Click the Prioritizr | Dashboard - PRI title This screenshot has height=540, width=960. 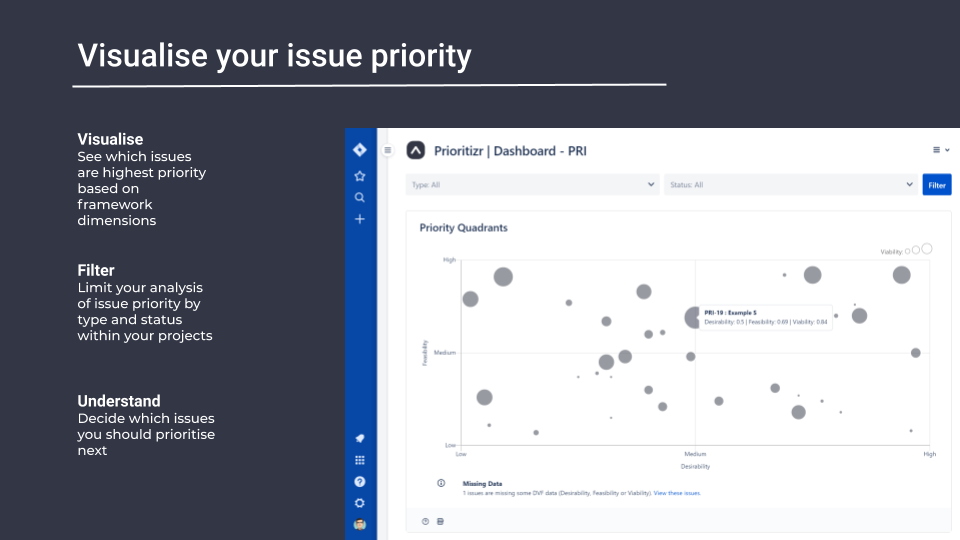pyautogui.click(x=510, y=151)
